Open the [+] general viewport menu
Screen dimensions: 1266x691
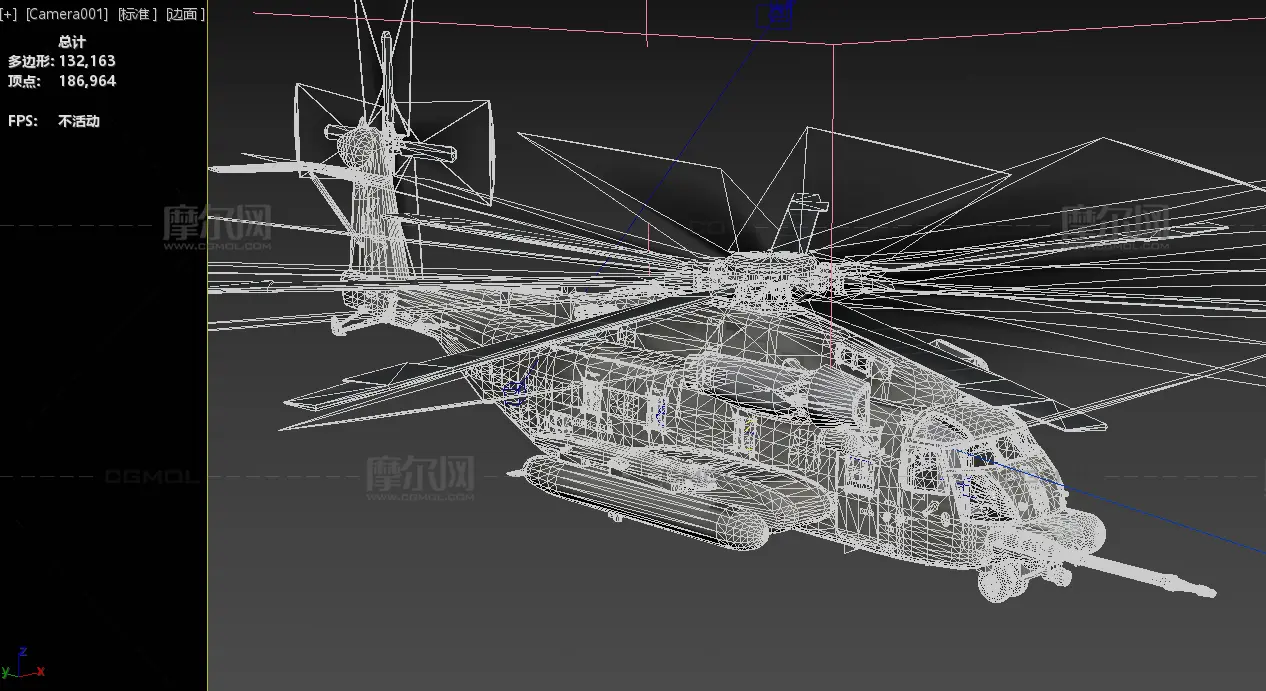[x=9, y=14]
